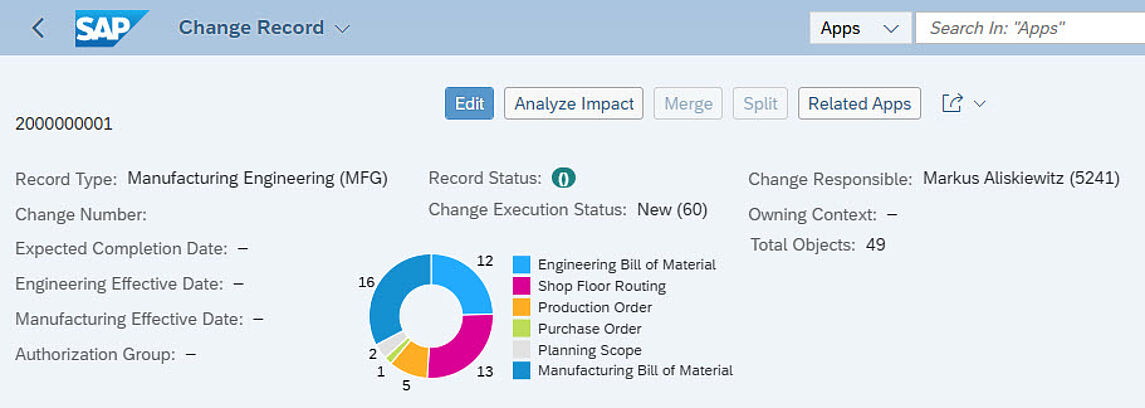Expand the arrow next to the share icon
Screen dimensions: 1145x408
point(980,104)
